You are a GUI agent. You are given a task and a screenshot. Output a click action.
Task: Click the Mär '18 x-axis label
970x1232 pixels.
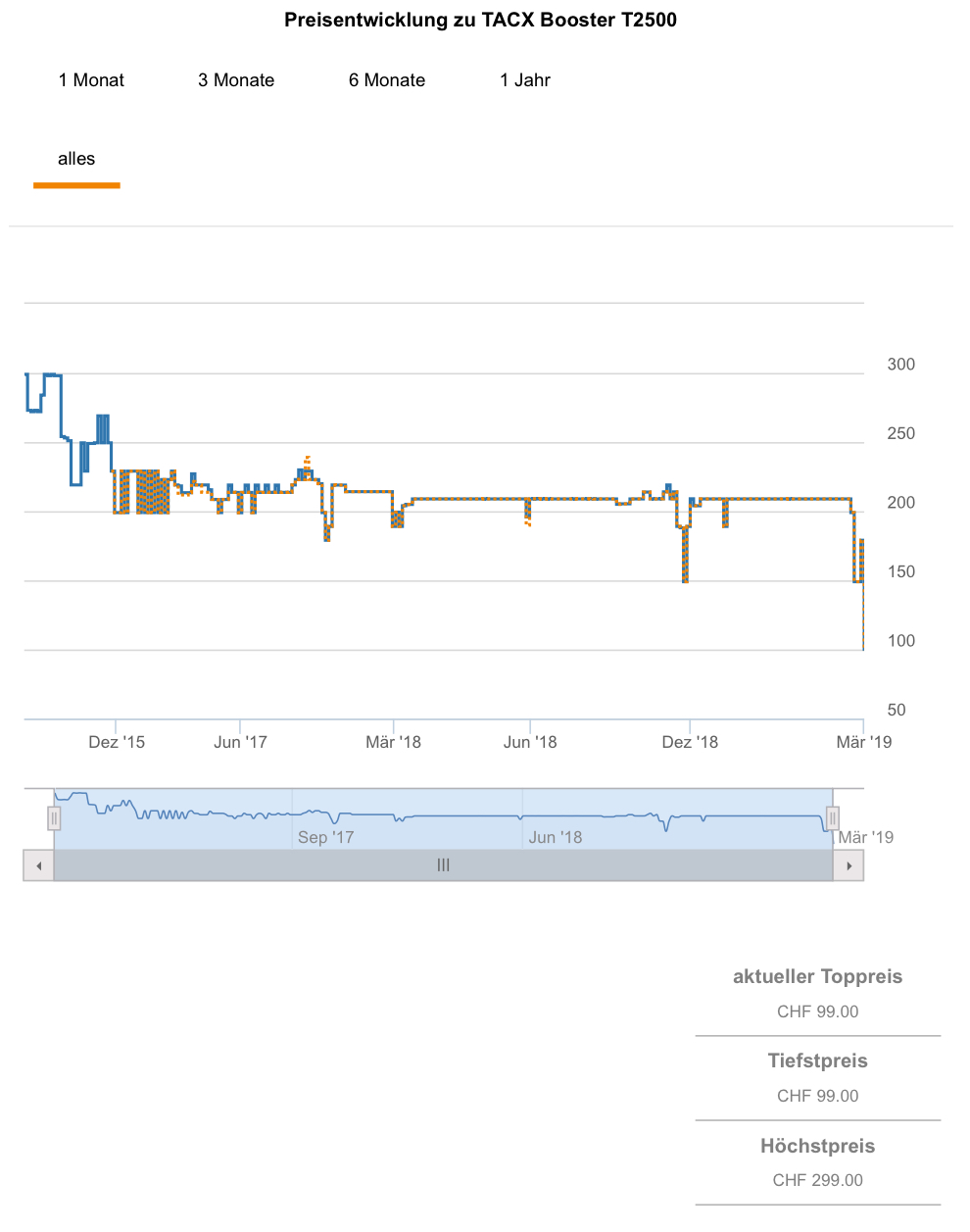click(393, 742)
